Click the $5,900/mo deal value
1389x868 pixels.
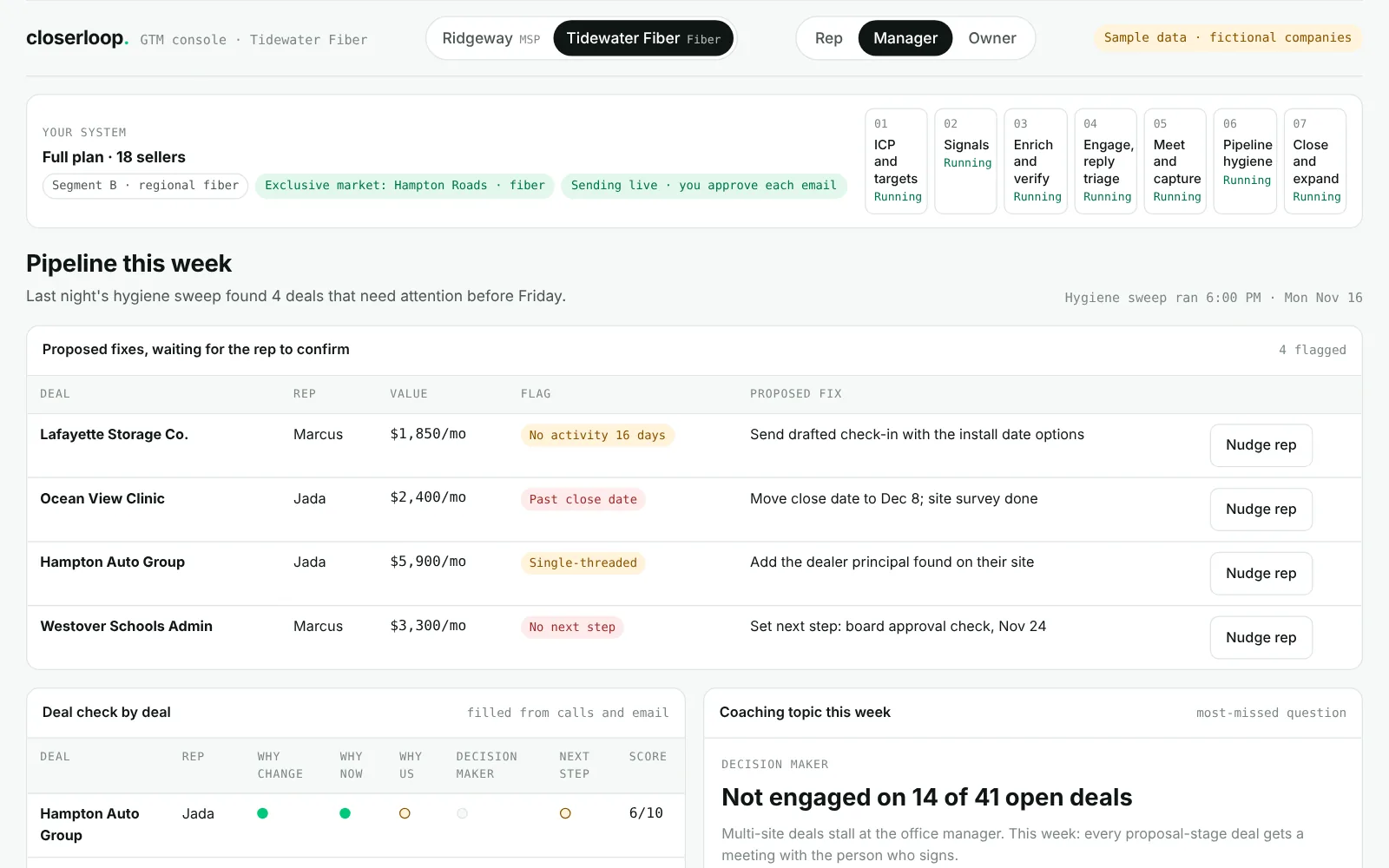coord(428,562)
